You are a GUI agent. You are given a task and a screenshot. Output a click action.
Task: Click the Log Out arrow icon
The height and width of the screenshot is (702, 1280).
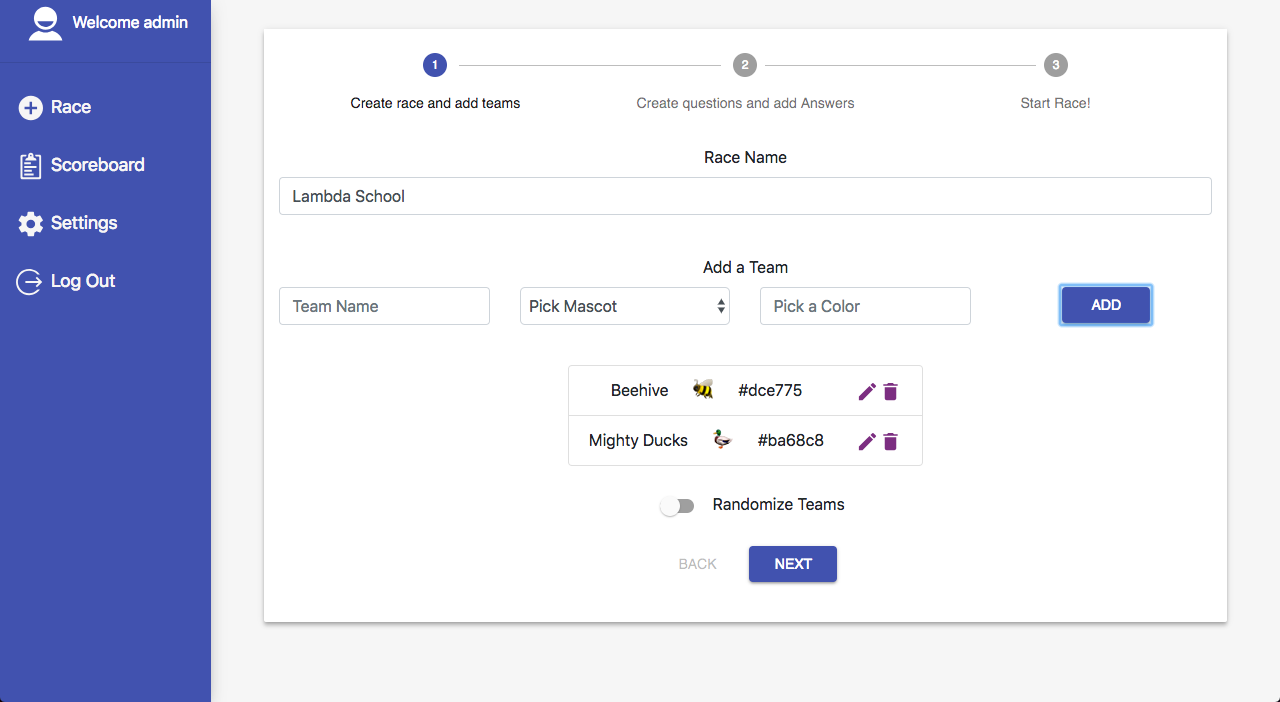click(29, 281)
